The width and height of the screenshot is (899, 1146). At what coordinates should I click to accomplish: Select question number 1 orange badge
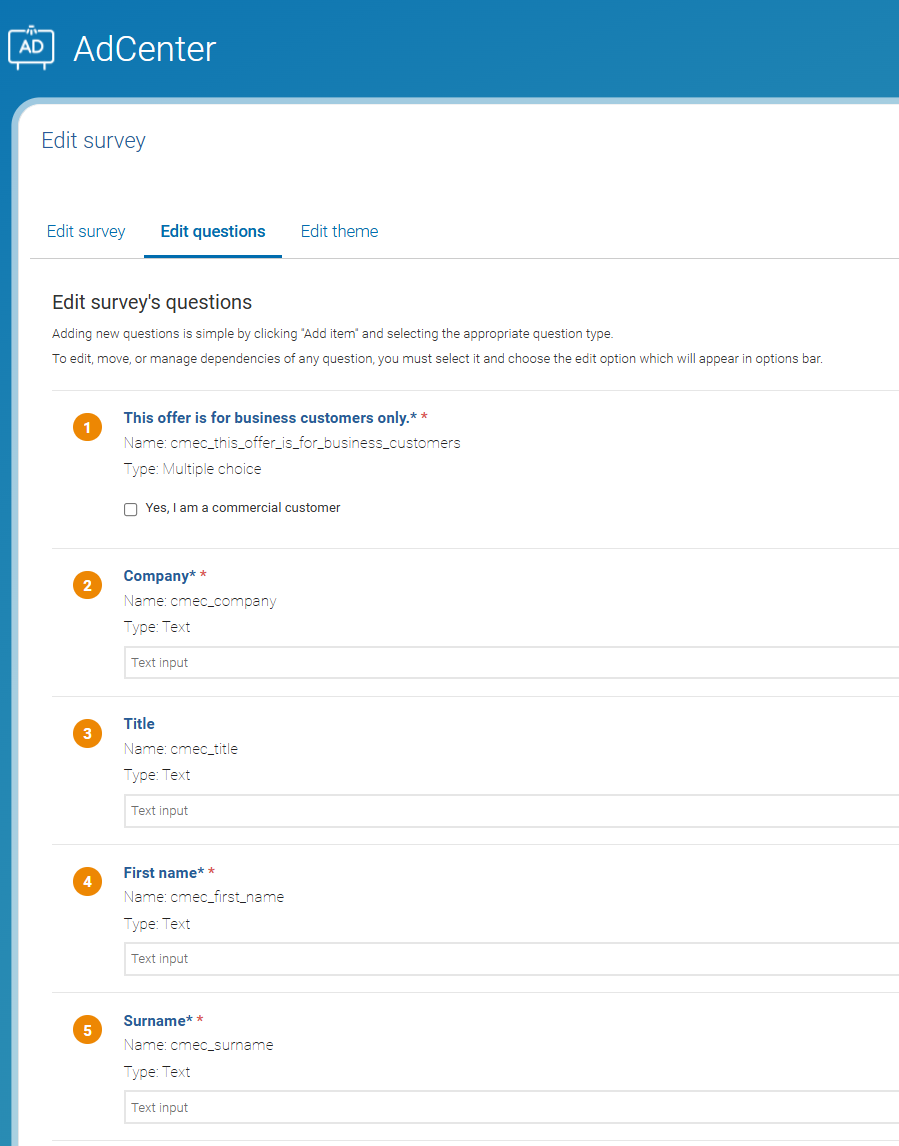pyautogui.click(x=87, y=428)
